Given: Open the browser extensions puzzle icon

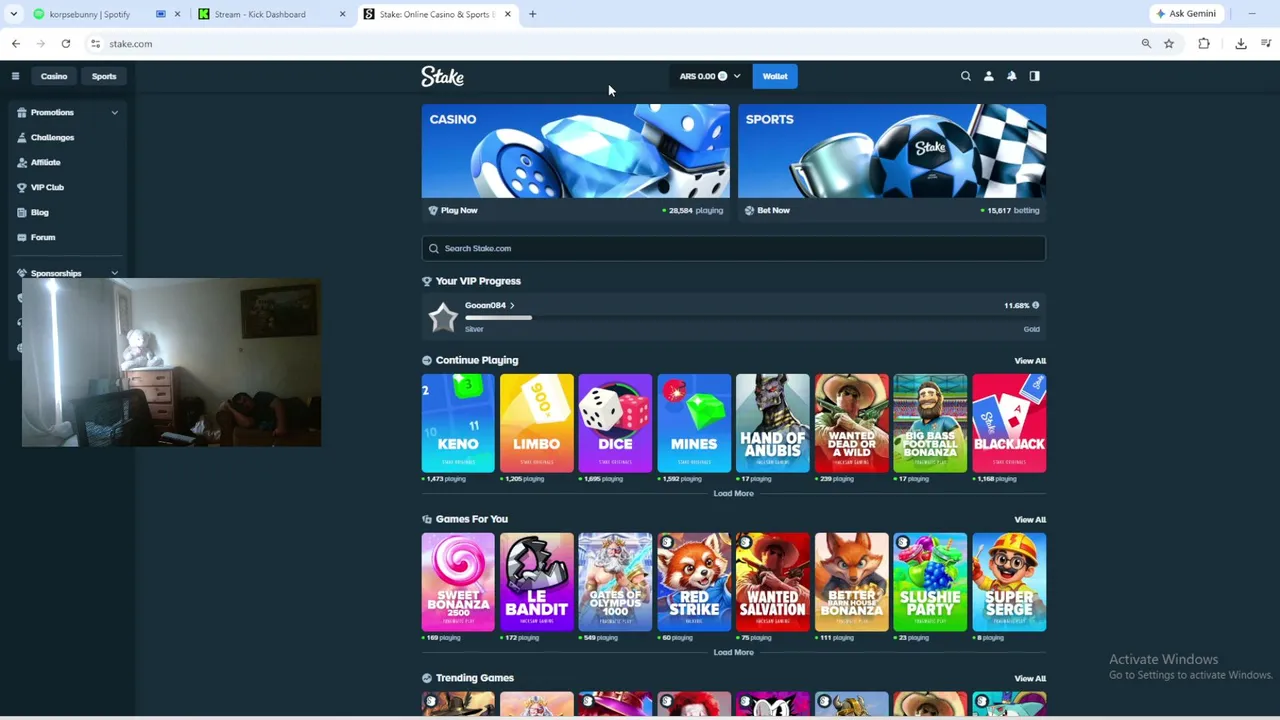Looking at the screenshot, I should coord(1204,44).
